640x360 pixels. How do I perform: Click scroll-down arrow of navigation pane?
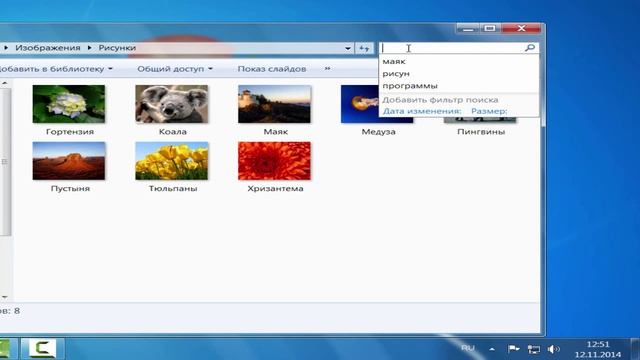tap(4, 297)
